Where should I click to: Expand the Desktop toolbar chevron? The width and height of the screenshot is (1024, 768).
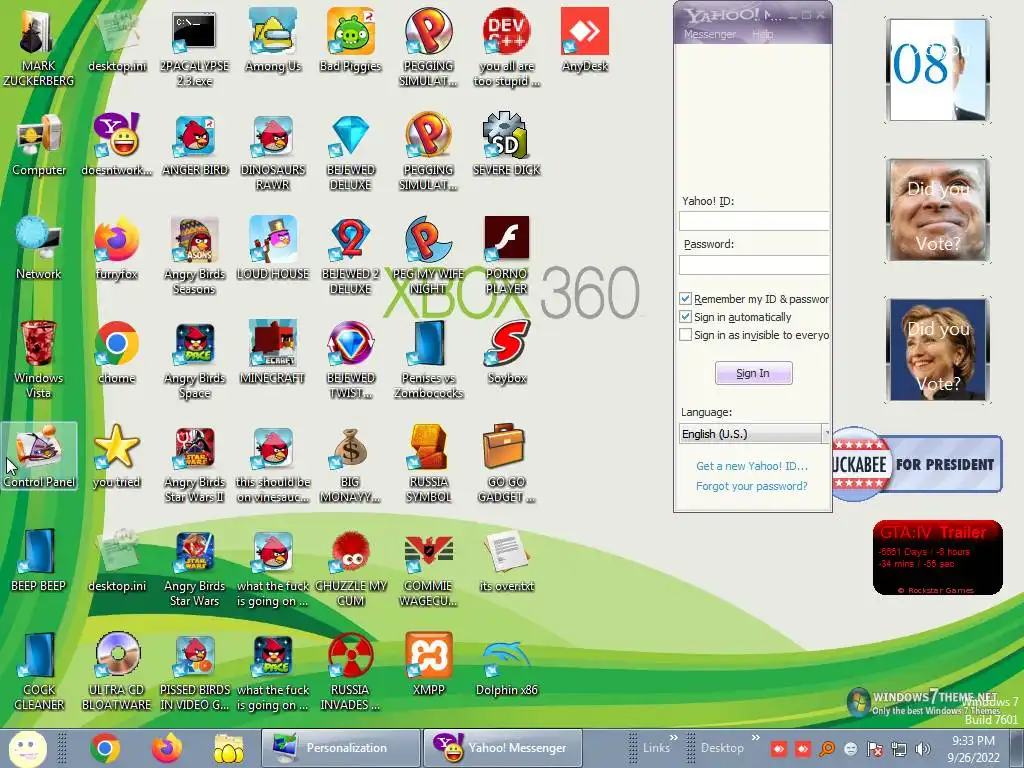(756, 738)
